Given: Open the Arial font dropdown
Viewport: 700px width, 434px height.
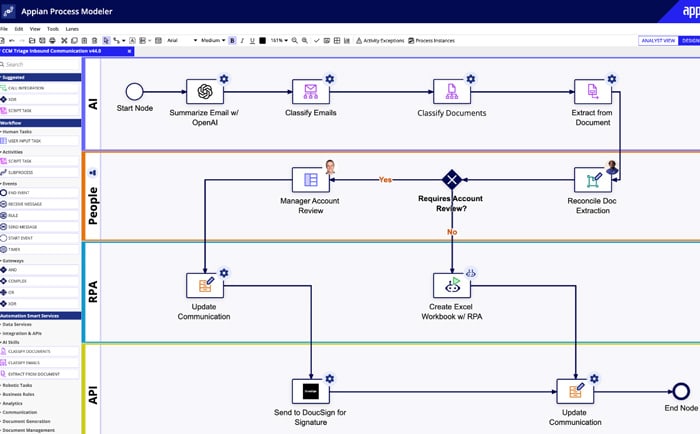Looking at the screenshot, I should pos(182,41).
